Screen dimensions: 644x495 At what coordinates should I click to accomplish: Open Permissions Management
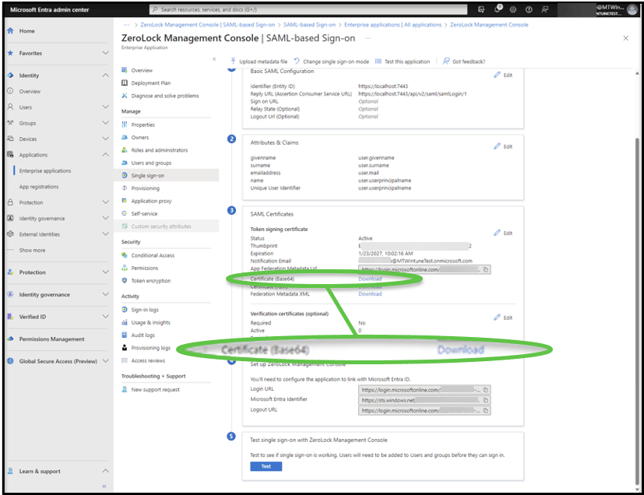[x=52, y=339]
